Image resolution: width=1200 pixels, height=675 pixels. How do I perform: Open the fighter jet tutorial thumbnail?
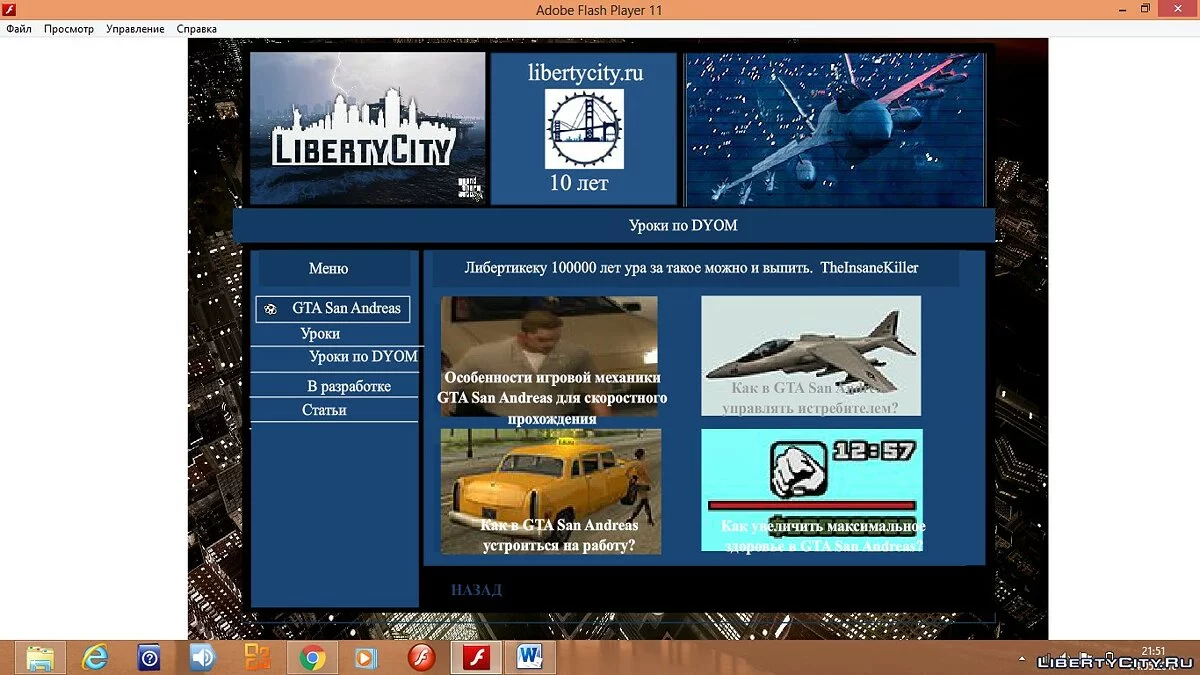[x=810, y=355]
